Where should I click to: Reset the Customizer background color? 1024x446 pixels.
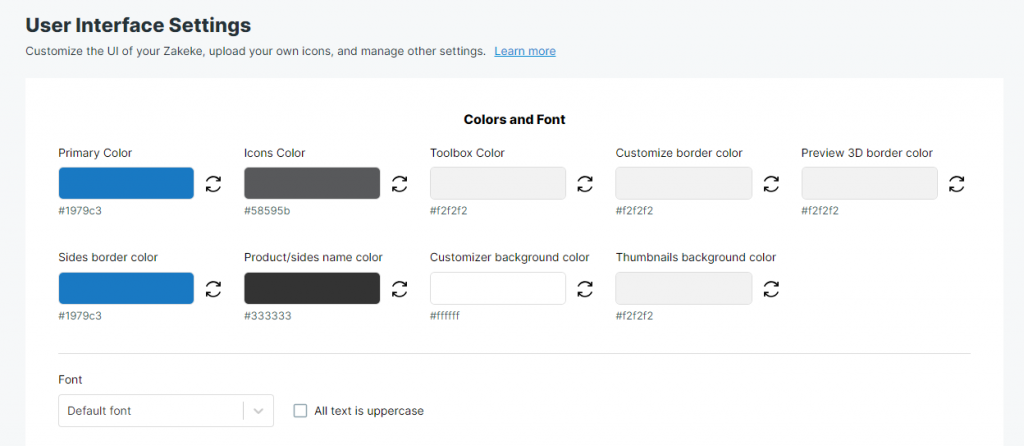click(x=585, y=289)
